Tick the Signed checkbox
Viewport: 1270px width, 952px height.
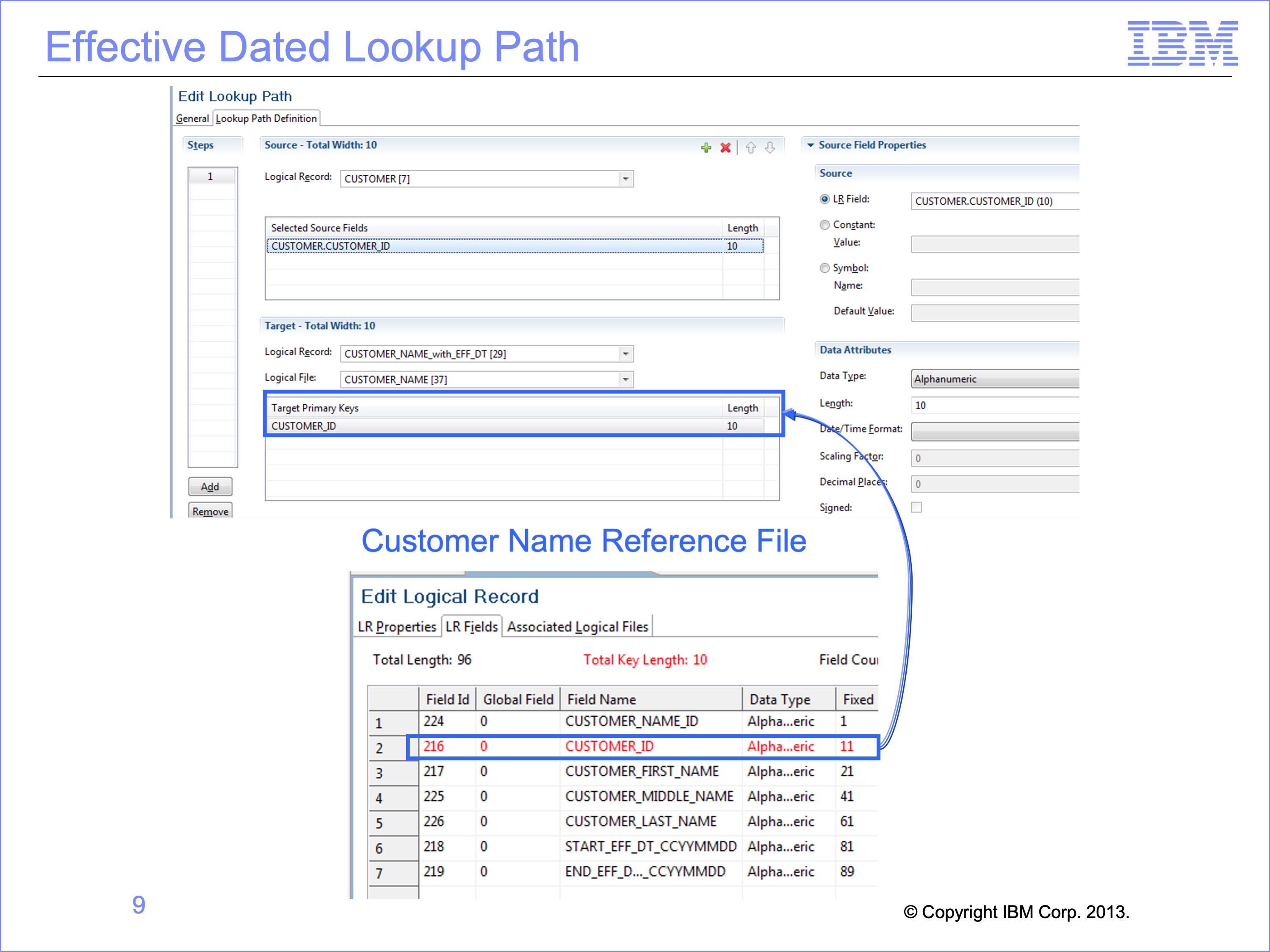(916, 507)
